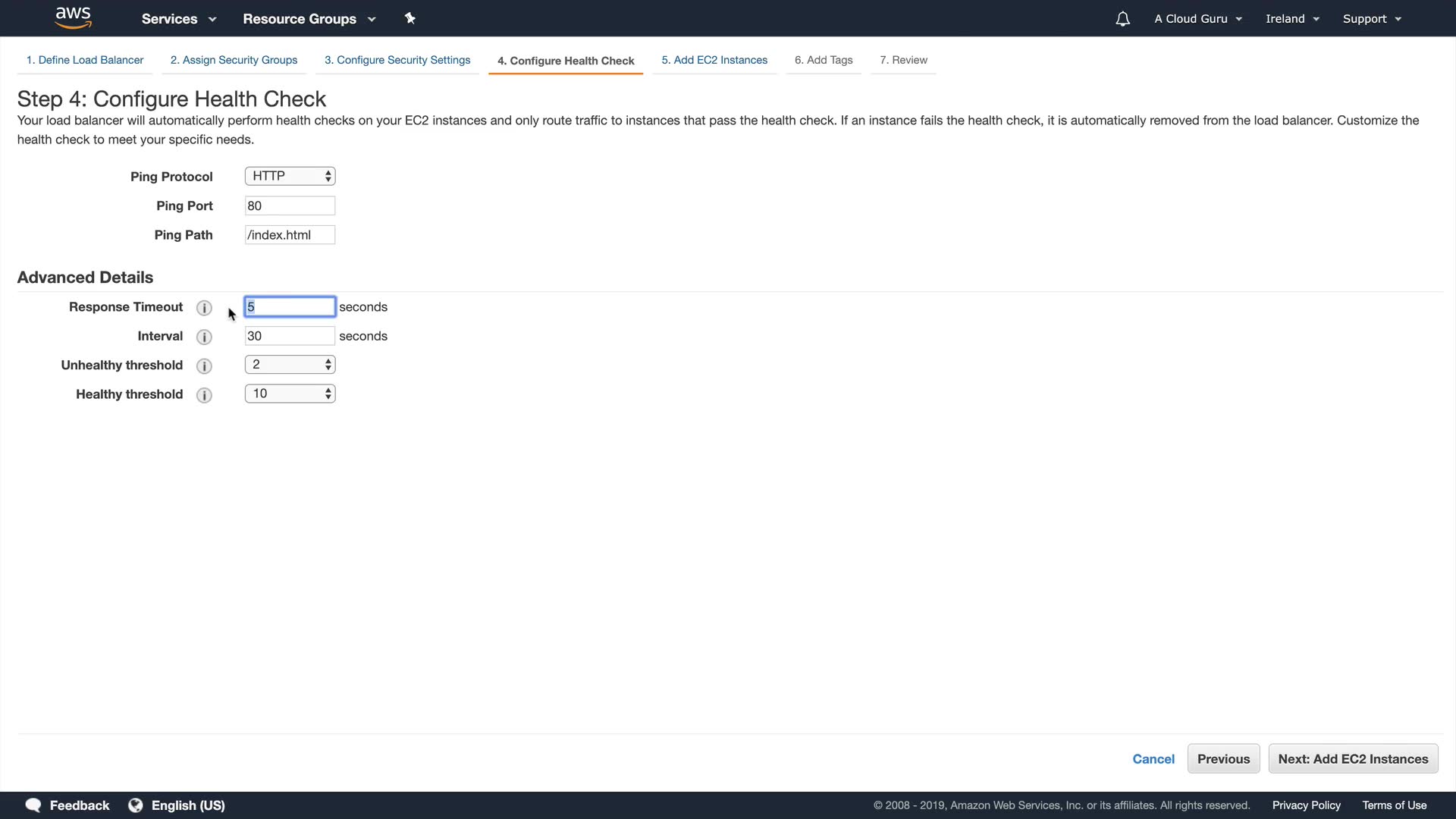Show Response Timeout info tooltip icon
1456x819 pixels.
click(204, 308)
